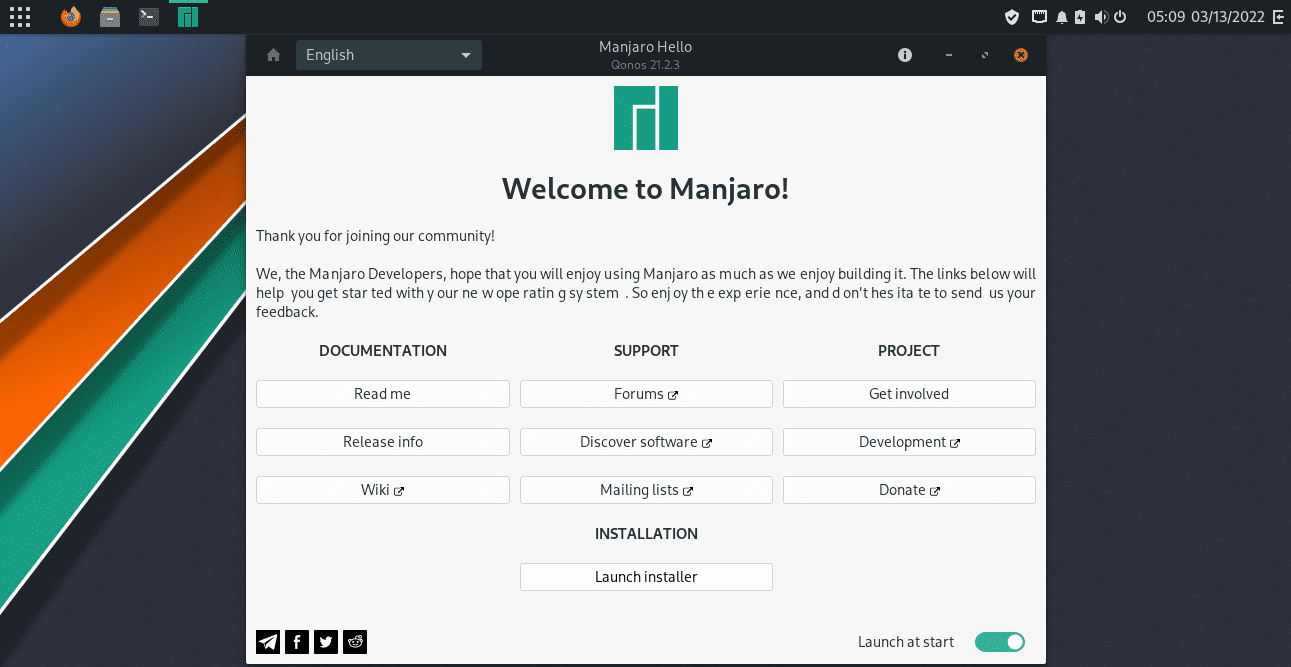Screen dimensions: 1291x667
Task: Click the Manjaro Hello taskbar icon
Action: 188,16
